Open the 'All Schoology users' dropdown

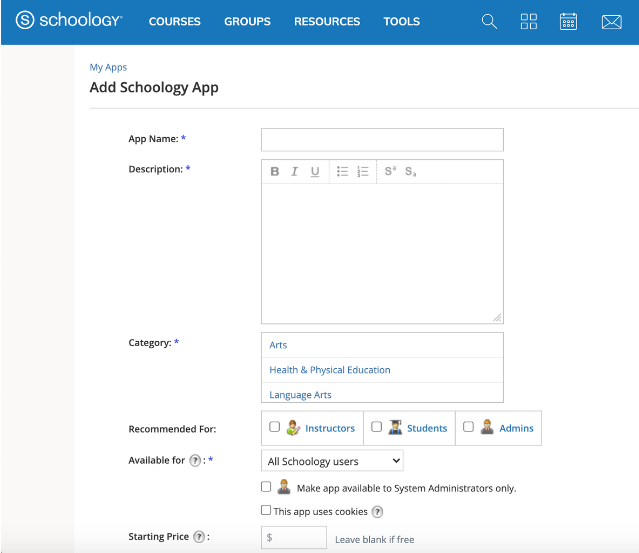tap(333, 461)
